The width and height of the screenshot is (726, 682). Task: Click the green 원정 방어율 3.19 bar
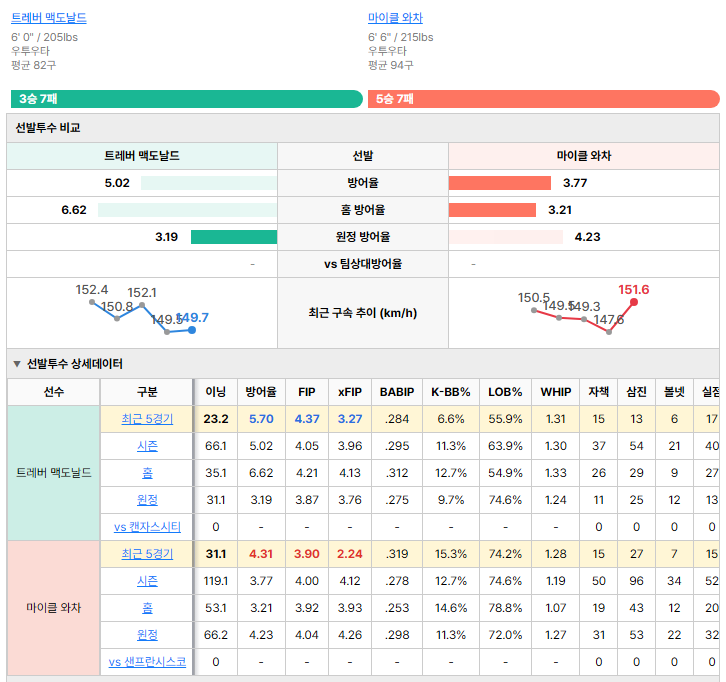(234, 237)
